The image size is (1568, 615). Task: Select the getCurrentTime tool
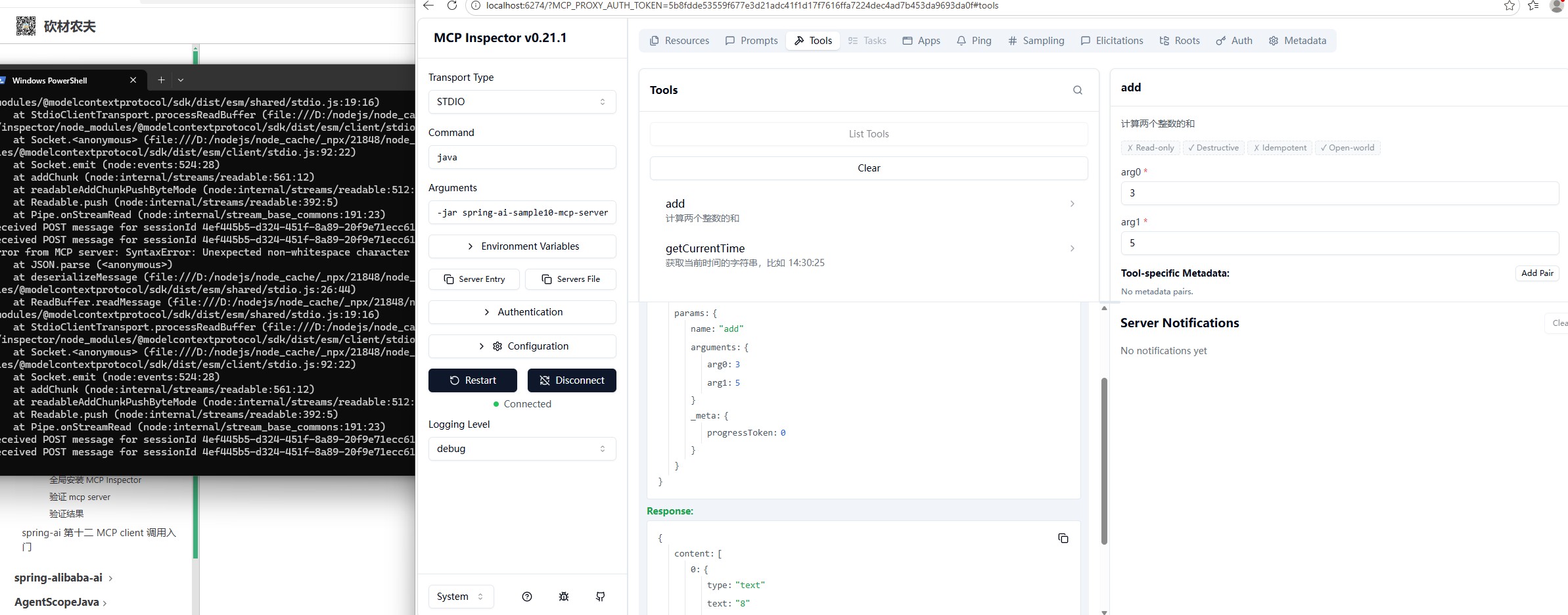point(868,255)
